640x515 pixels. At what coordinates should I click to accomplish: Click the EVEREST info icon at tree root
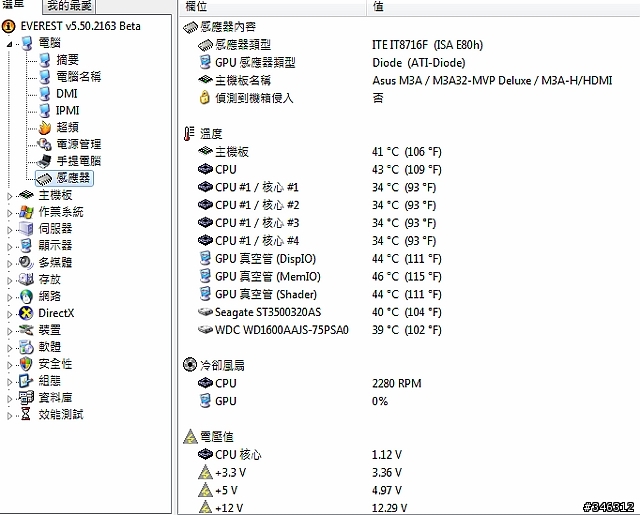9,27
